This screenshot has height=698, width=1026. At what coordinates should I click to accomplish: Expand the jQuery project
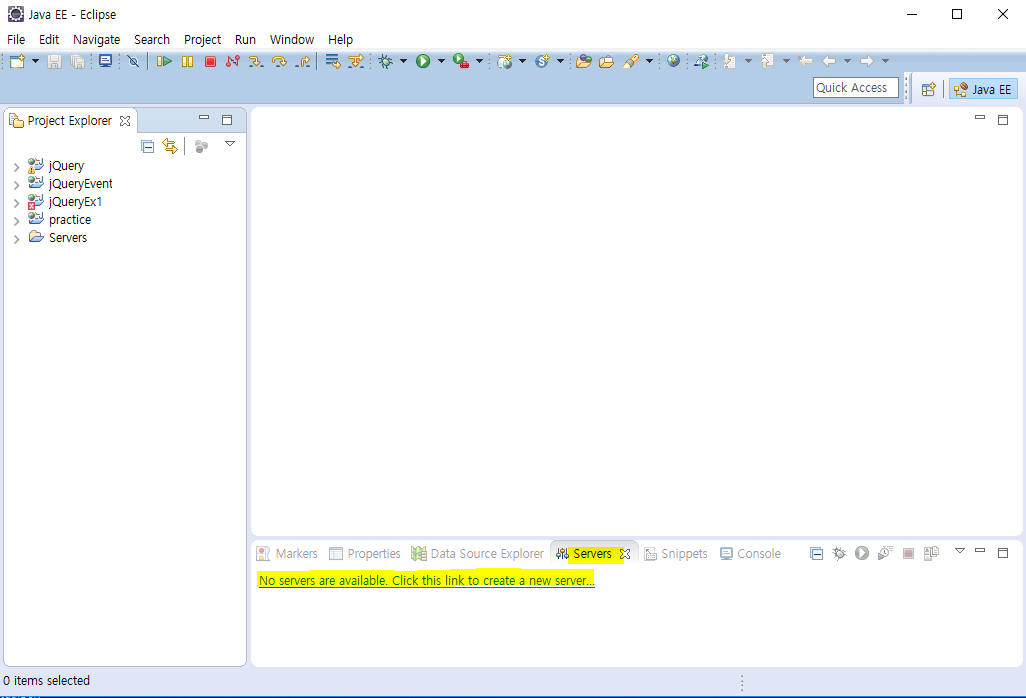[x=16, y=165]
